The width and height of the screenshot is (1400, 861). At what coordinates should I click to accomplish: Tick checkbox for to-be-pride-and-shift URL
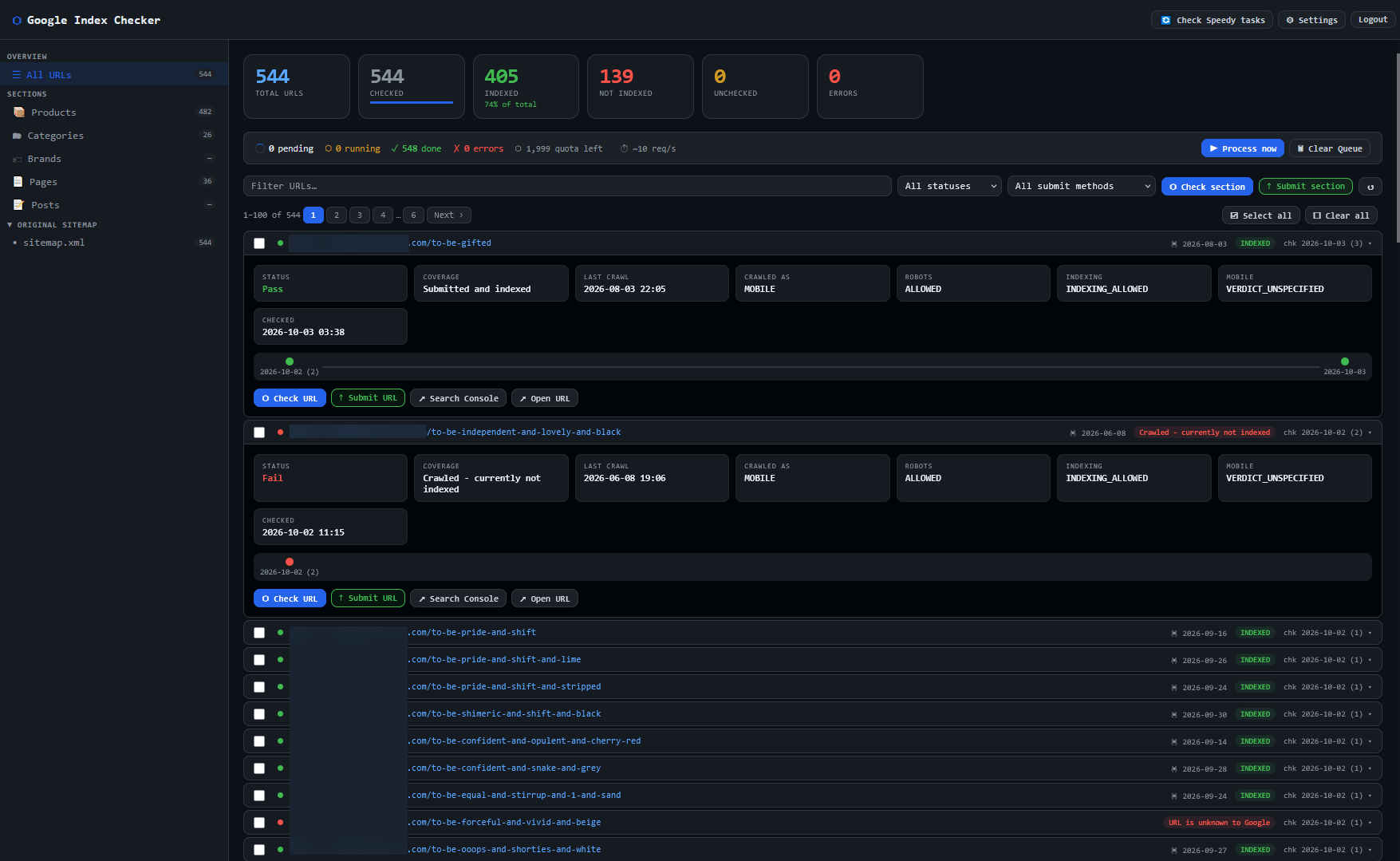(259, 633)
